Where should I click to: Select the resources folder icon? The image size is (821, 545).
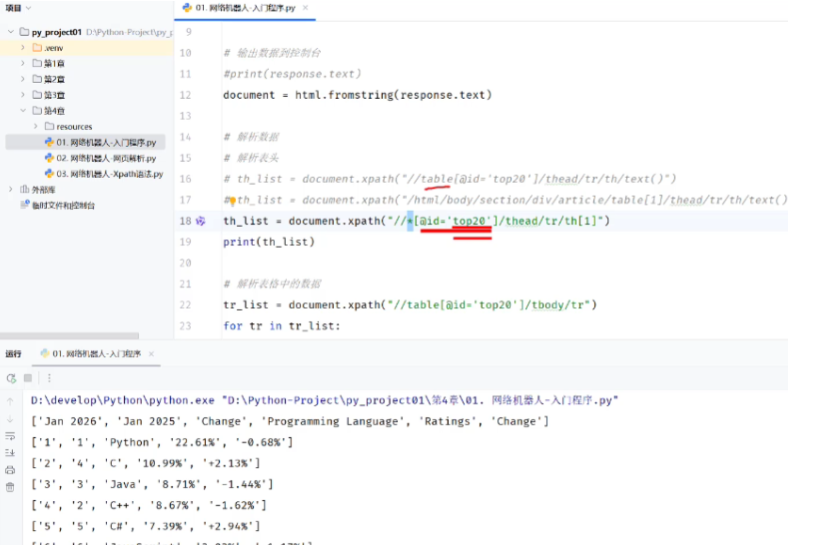(x=50, y=126)
